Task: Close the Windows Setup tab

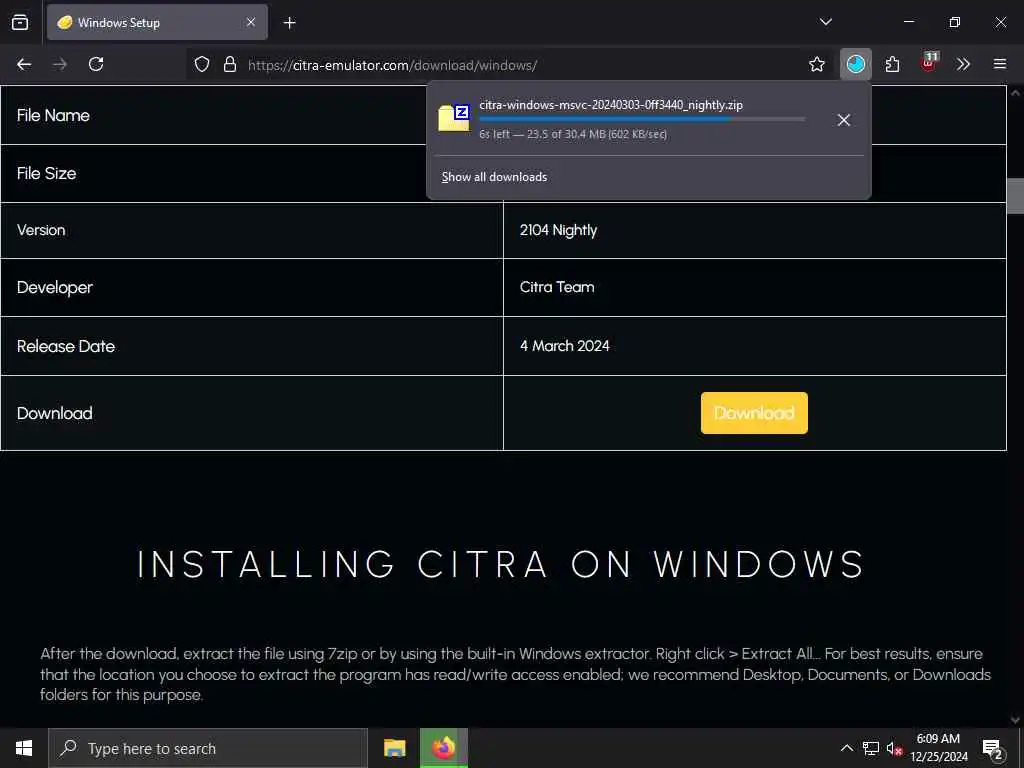Action: point(251,22)
